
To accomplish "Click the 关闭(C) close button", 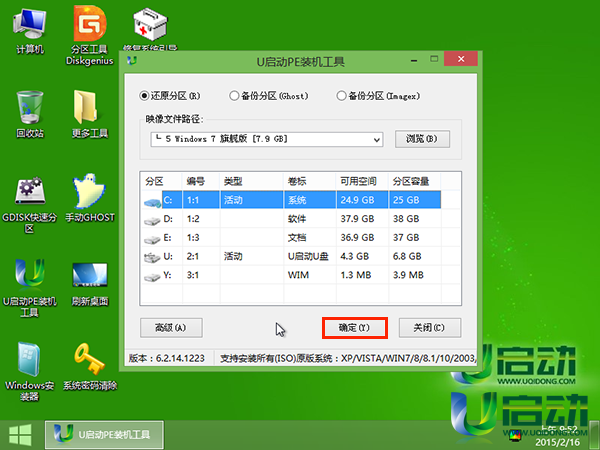I will [430, 328].
